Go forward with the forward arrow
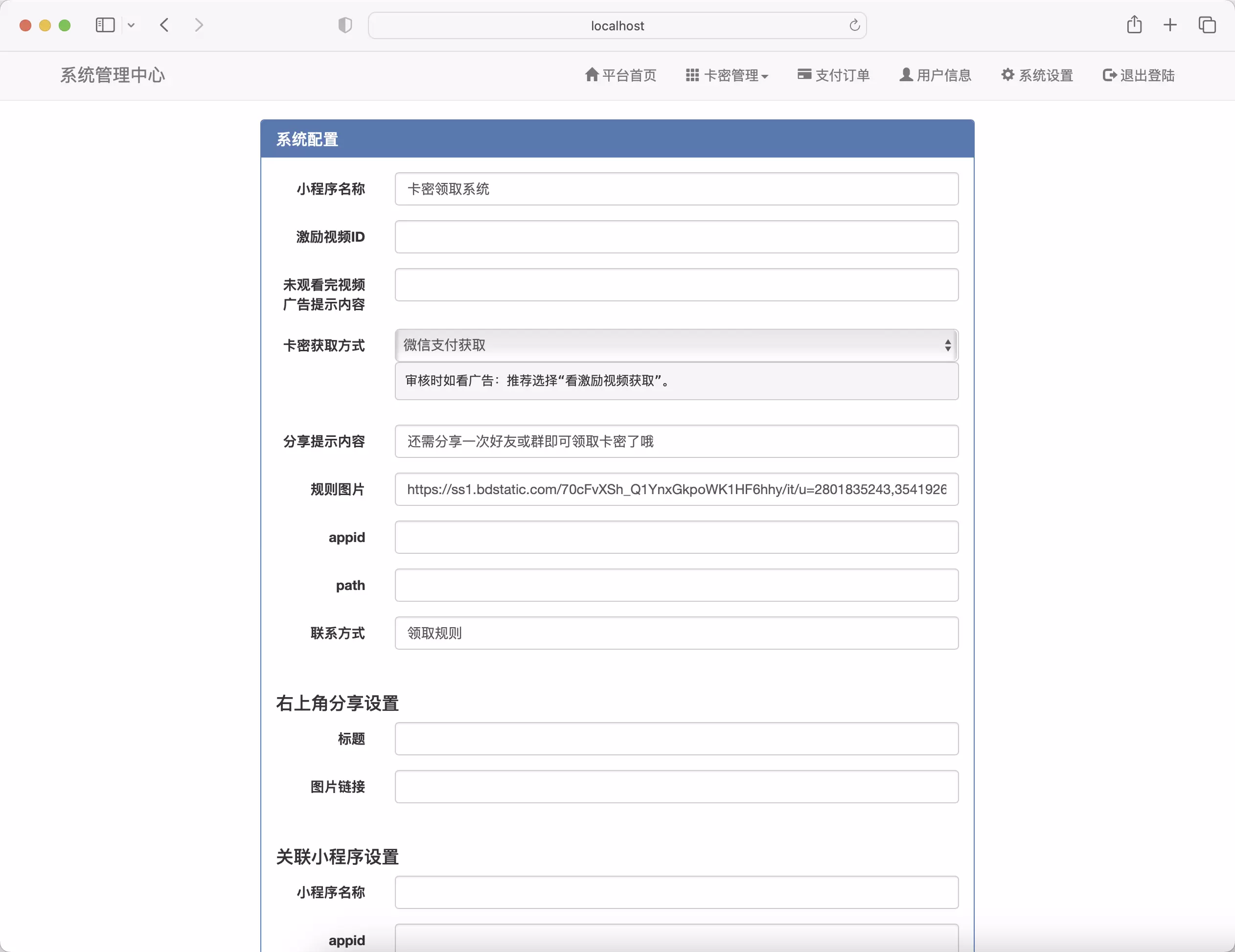Image resolution: width=1235 pixels, height=952 pixels. coord(199,25)
